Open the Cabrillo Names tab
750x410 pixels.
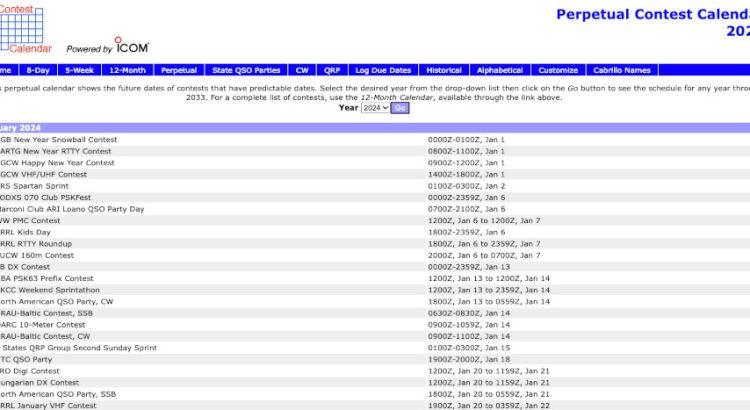[x=622, y=70]
